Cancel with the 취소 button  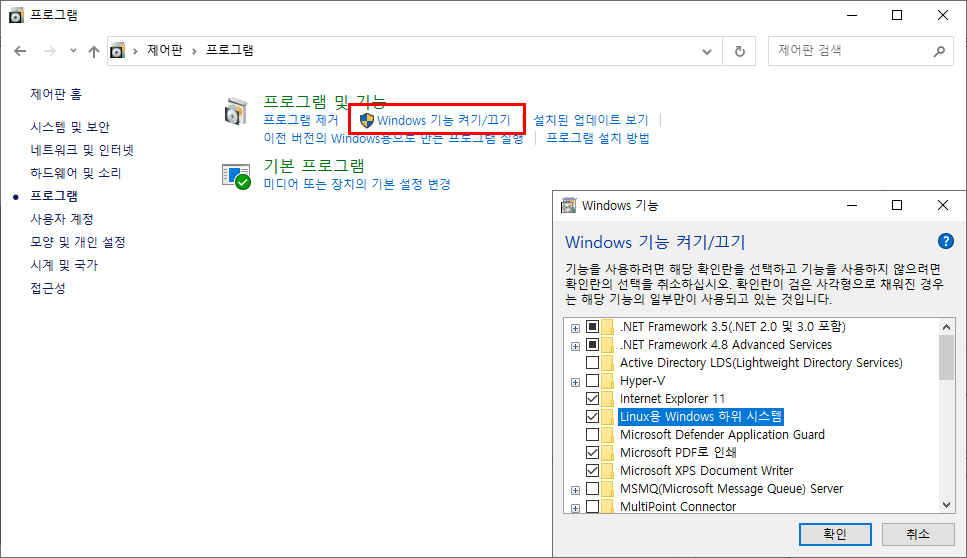[x=918, y=534]
